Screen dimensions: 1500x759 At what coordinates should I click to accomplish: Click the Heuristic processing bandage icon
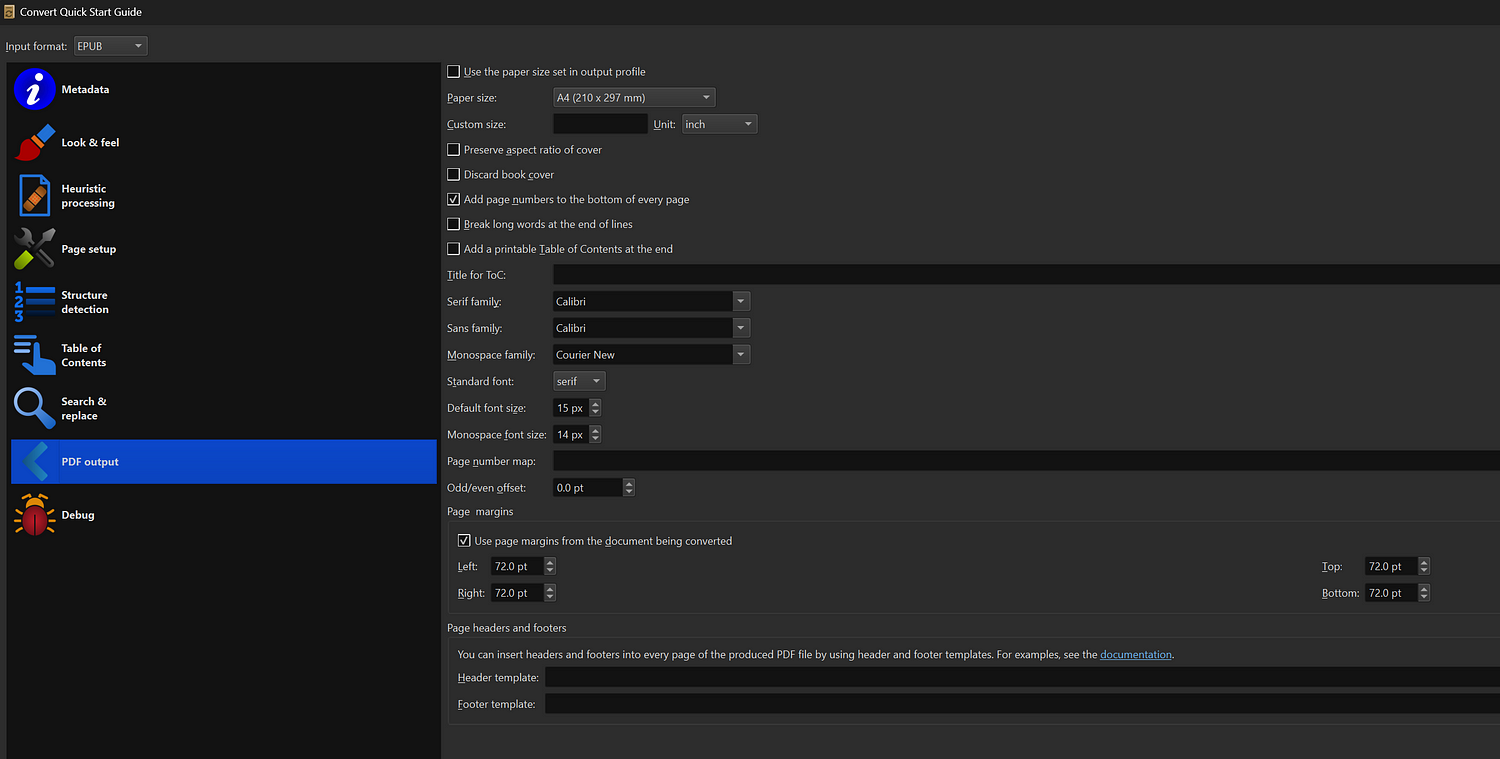point(34,195)
